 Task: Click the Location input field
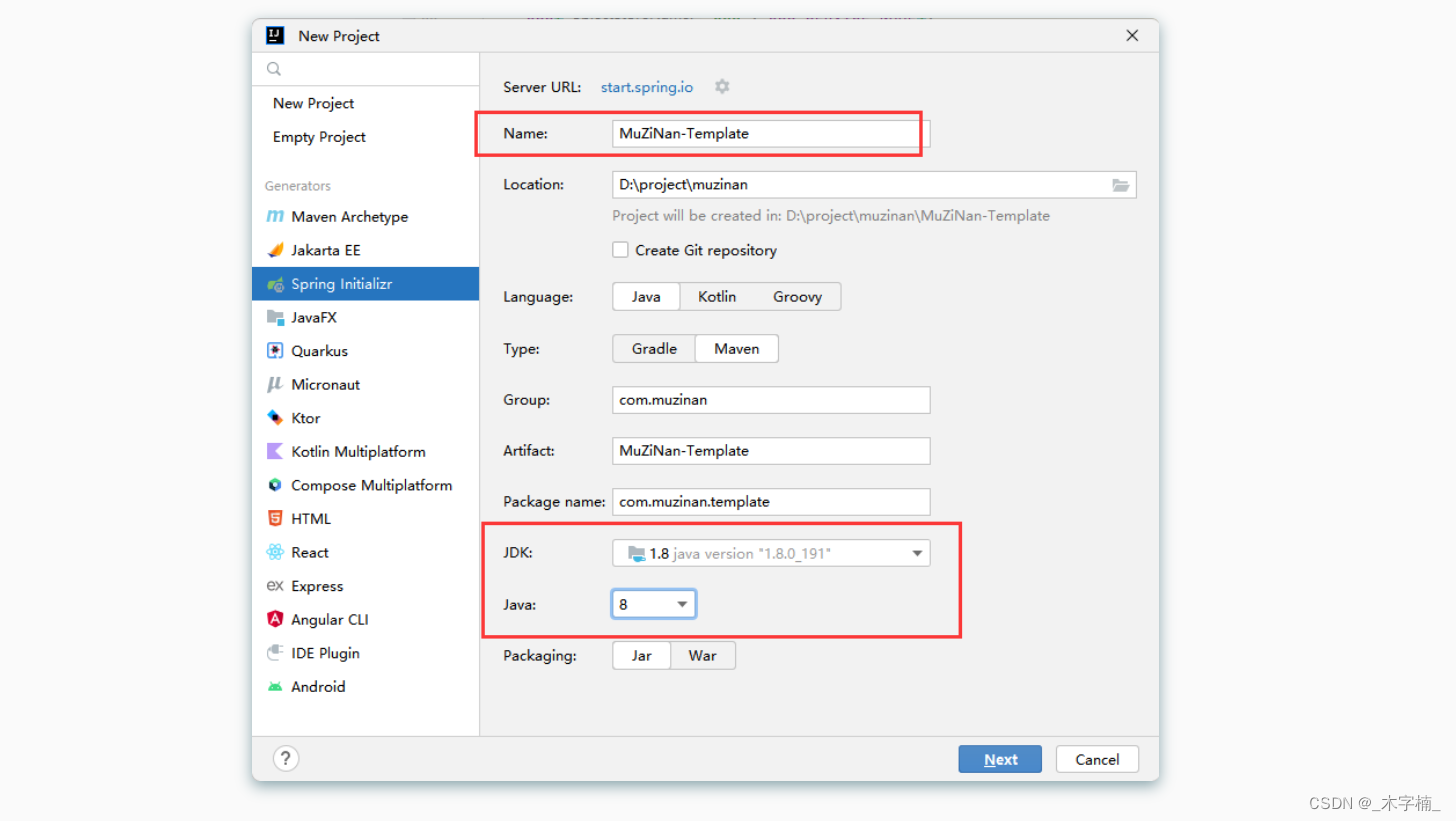pos(874,185)
